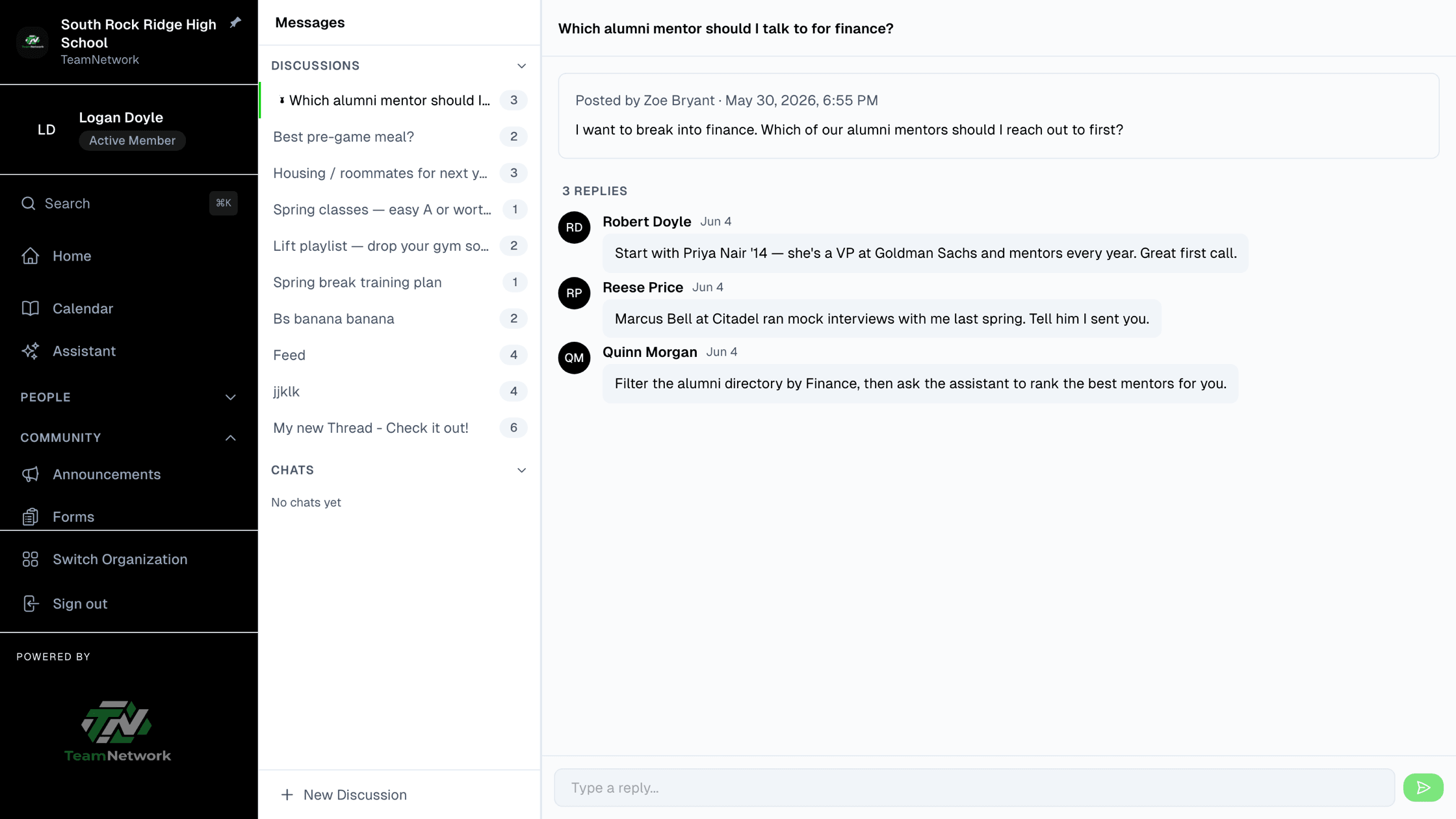The height and width of the screenshot is (819, 1456).
Task: Collapse the Discussions section chevron
Action: tap(521, 66)
